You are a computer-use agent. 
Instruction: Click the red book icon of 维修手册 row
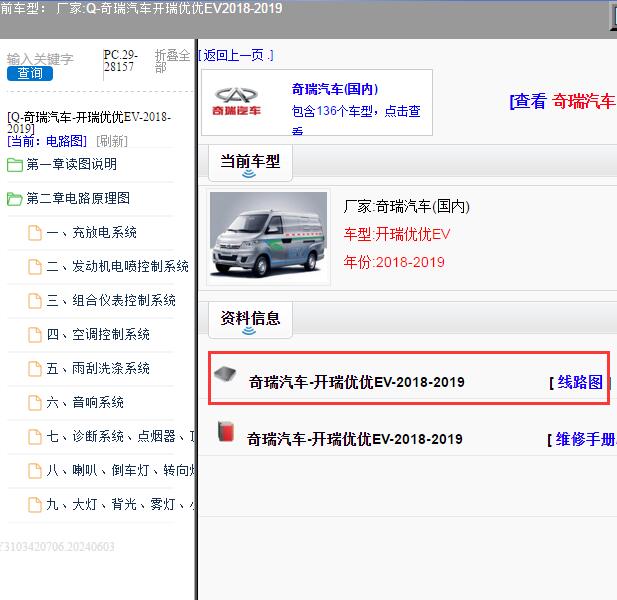coord(226,432)
